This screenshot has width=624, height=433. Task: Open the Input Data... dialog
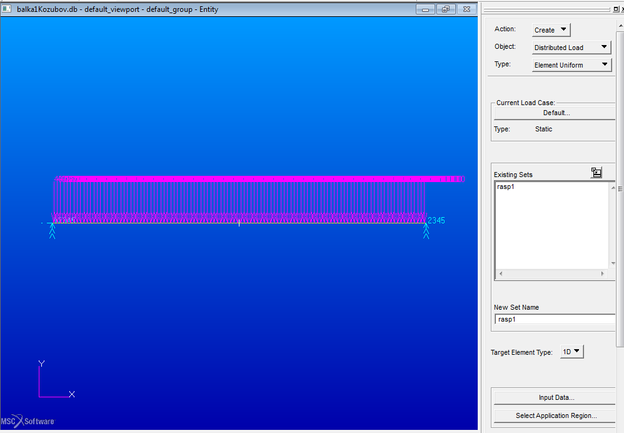[x=556, y=397]
